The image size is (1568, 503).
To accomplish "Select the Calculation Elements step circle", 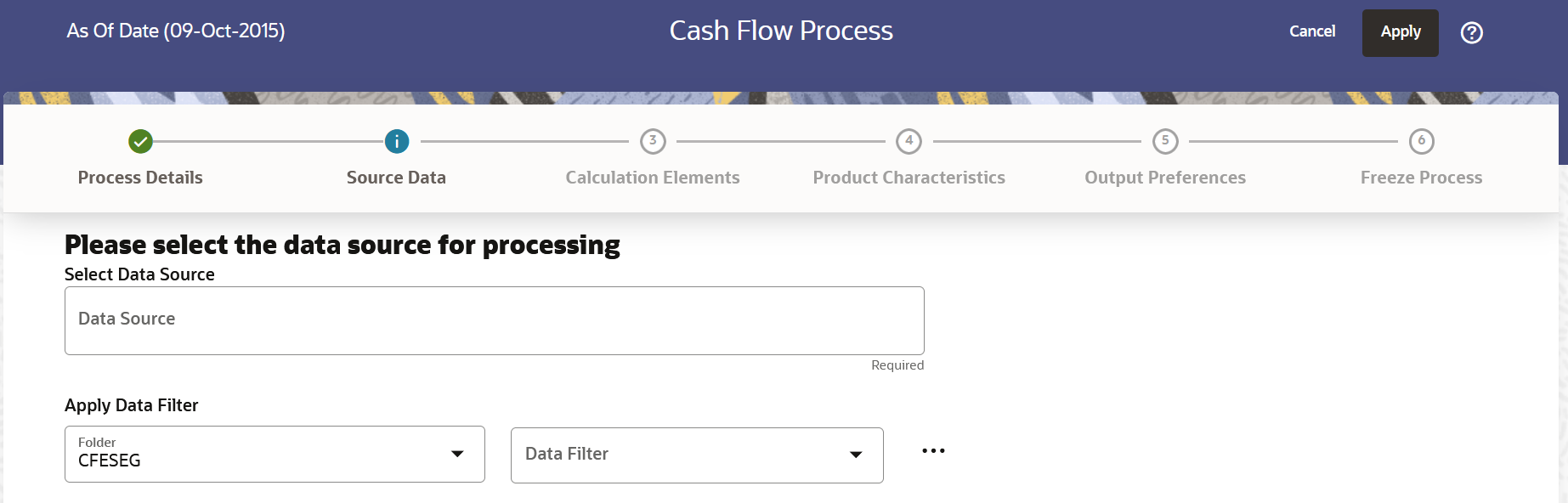I will coord(652,142).
